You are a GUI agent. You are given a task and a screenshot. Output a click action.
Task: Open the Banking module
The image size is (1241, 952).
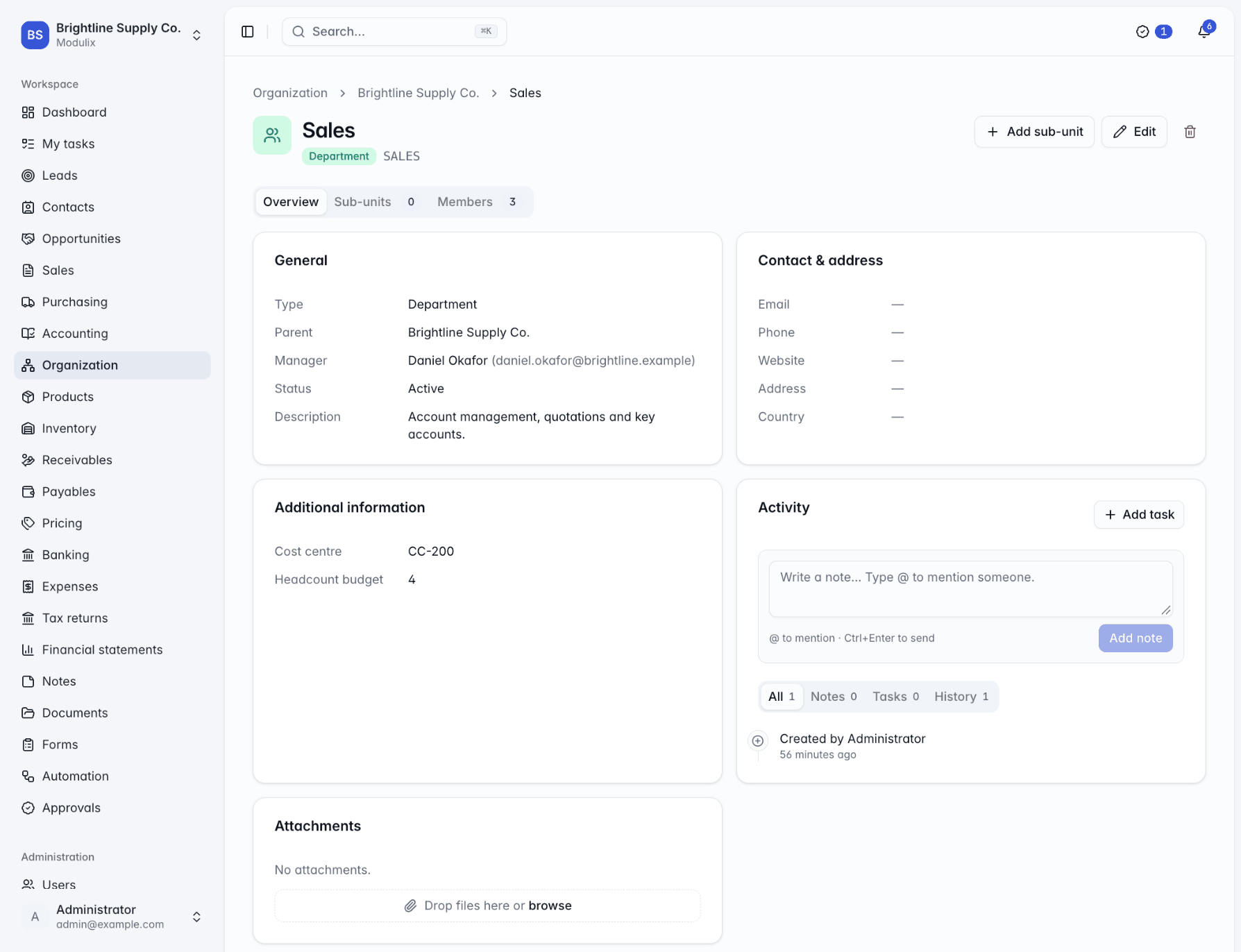tap(112, 554)
